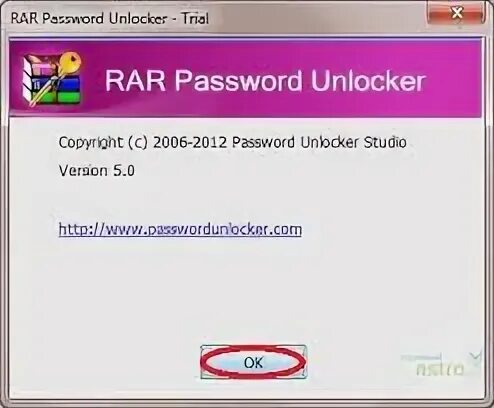Viewport: 494px width, 408px height.
Task: Click the word RAR in the banner heading
Action: pyautogui.click(x=135, y=80)
